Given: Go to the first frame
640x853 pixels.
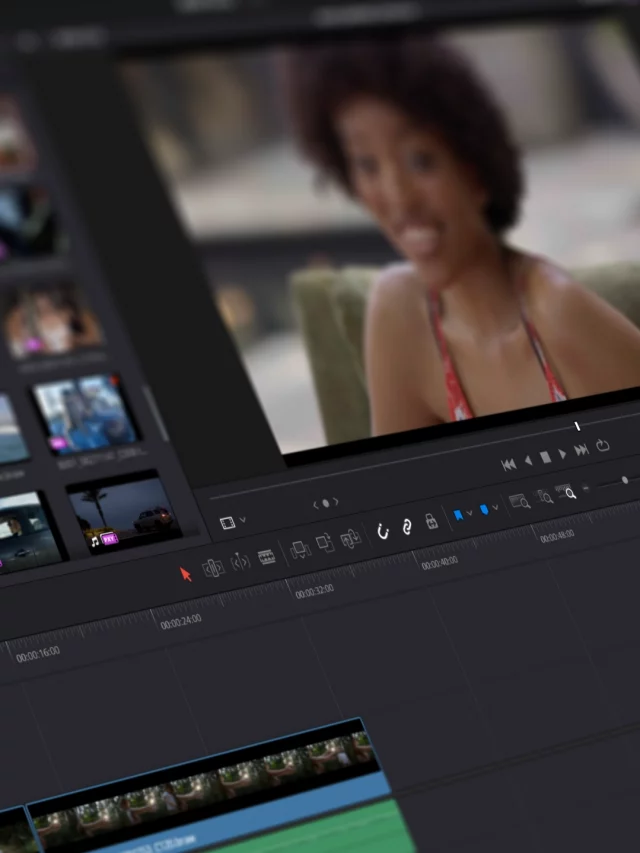Looking at the screenshot, I should [508, 465].
